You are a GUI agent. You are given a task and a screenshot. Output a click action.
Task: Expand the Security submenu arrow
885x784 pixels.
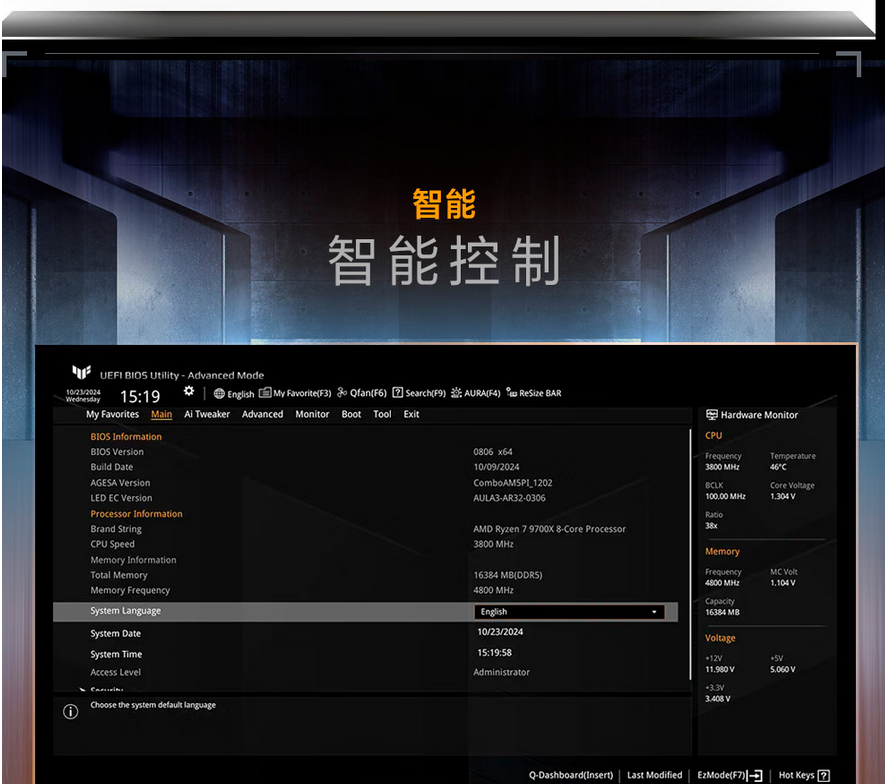point(82,690)
